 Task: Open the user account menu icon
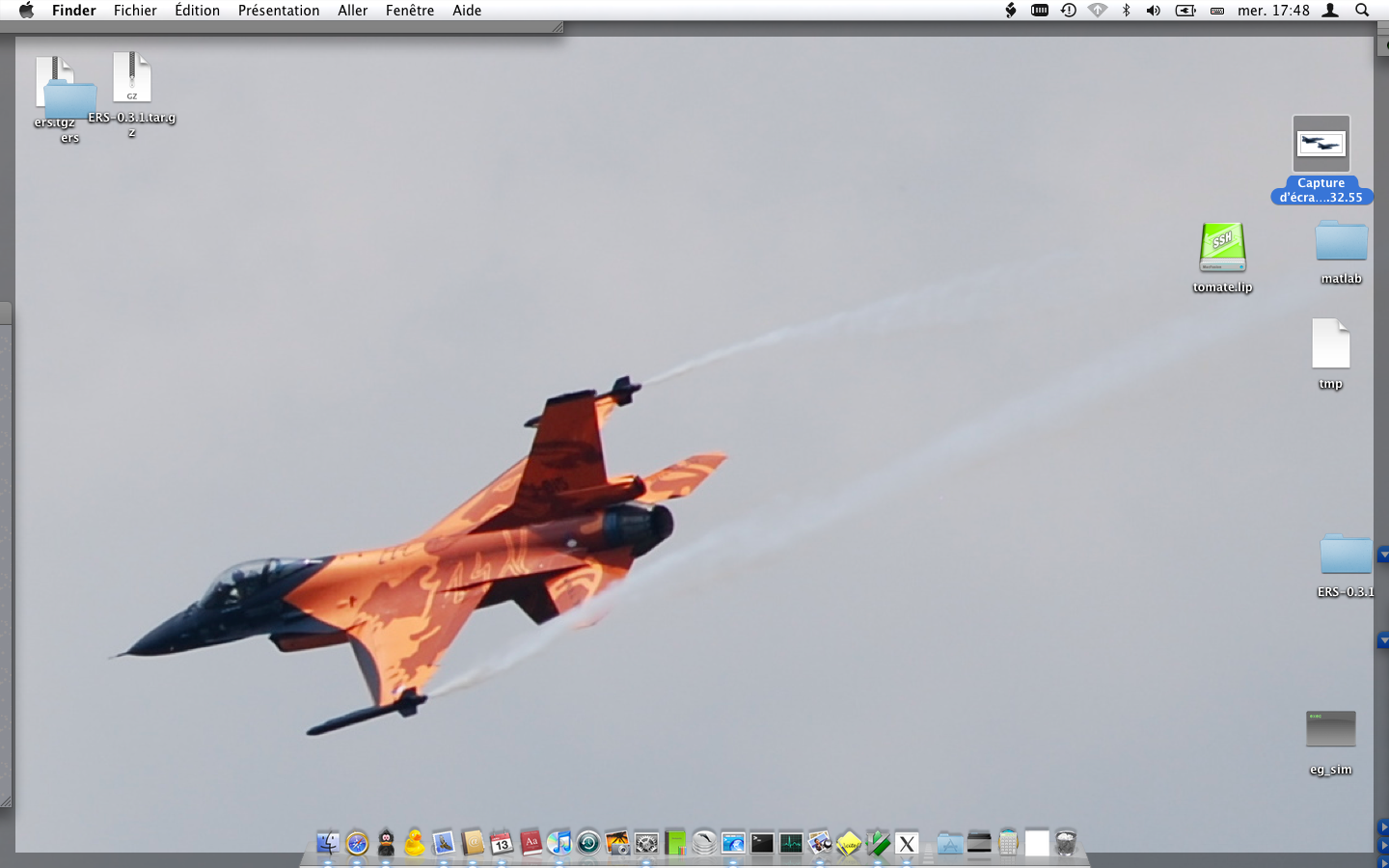pyautogui.click(x=1330, y=11)
